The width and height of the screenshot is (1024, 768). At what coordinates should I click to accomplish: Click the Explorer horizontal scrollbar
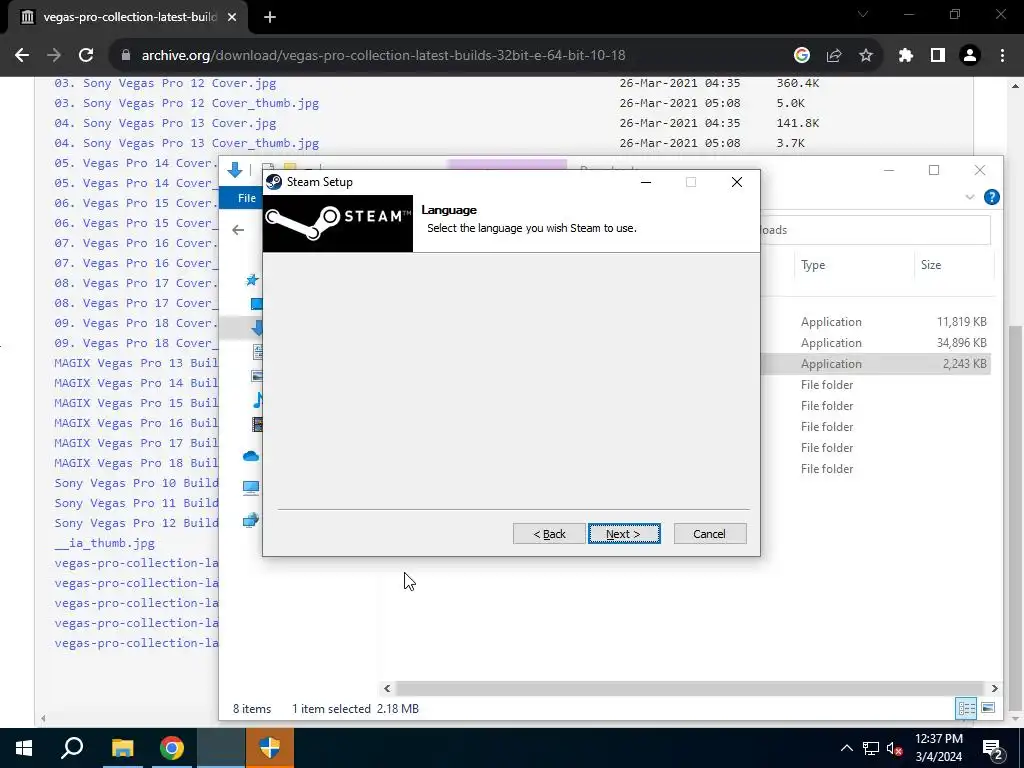tap(689, 688)
